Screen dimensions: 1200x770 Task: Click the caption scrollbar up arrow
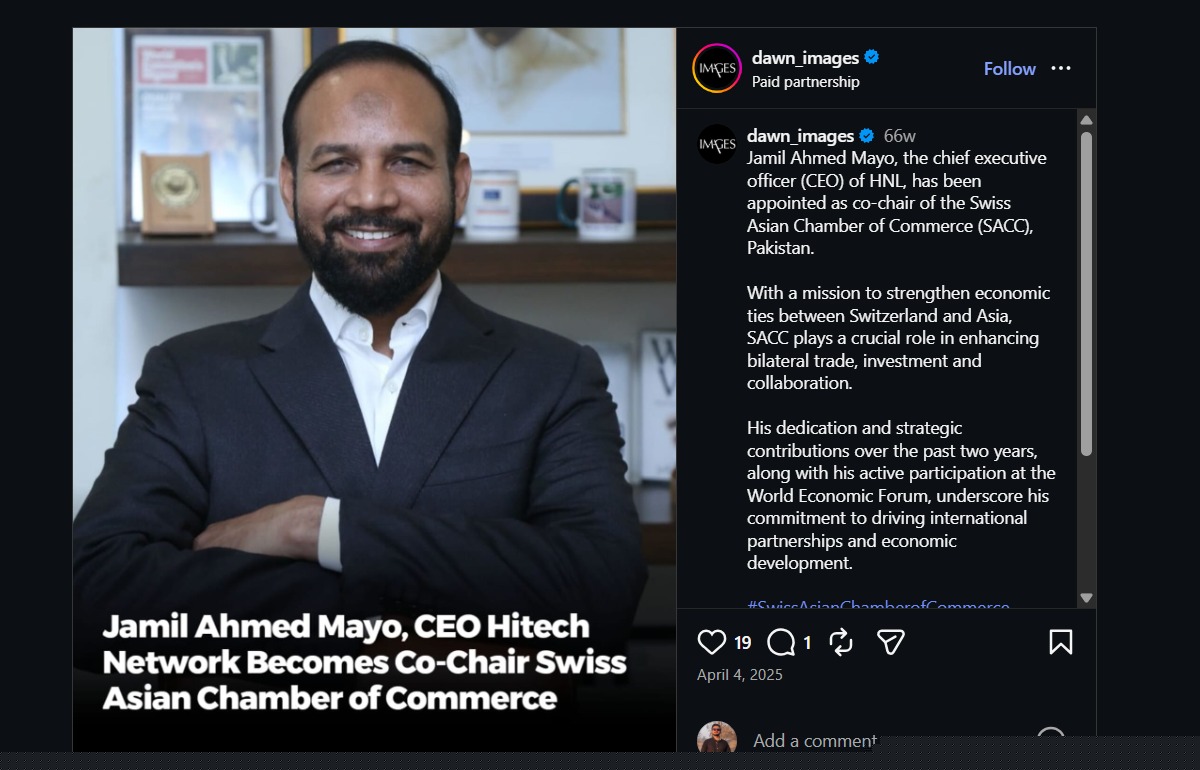tap(1086, 120)
